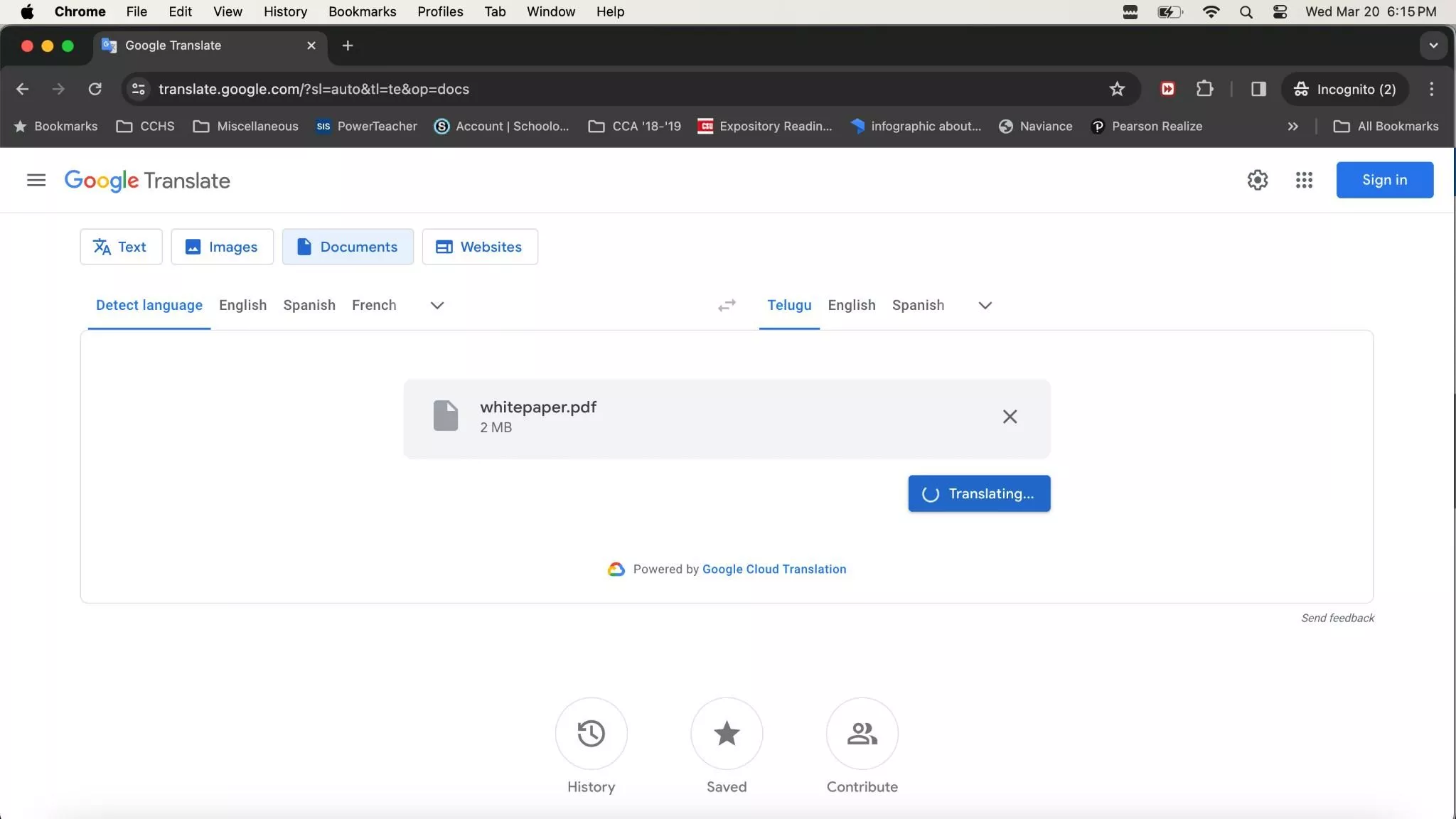This screenshot has height=819, width=1456.
Task: Open the Google Translate main menu
Action: (36, 180)
